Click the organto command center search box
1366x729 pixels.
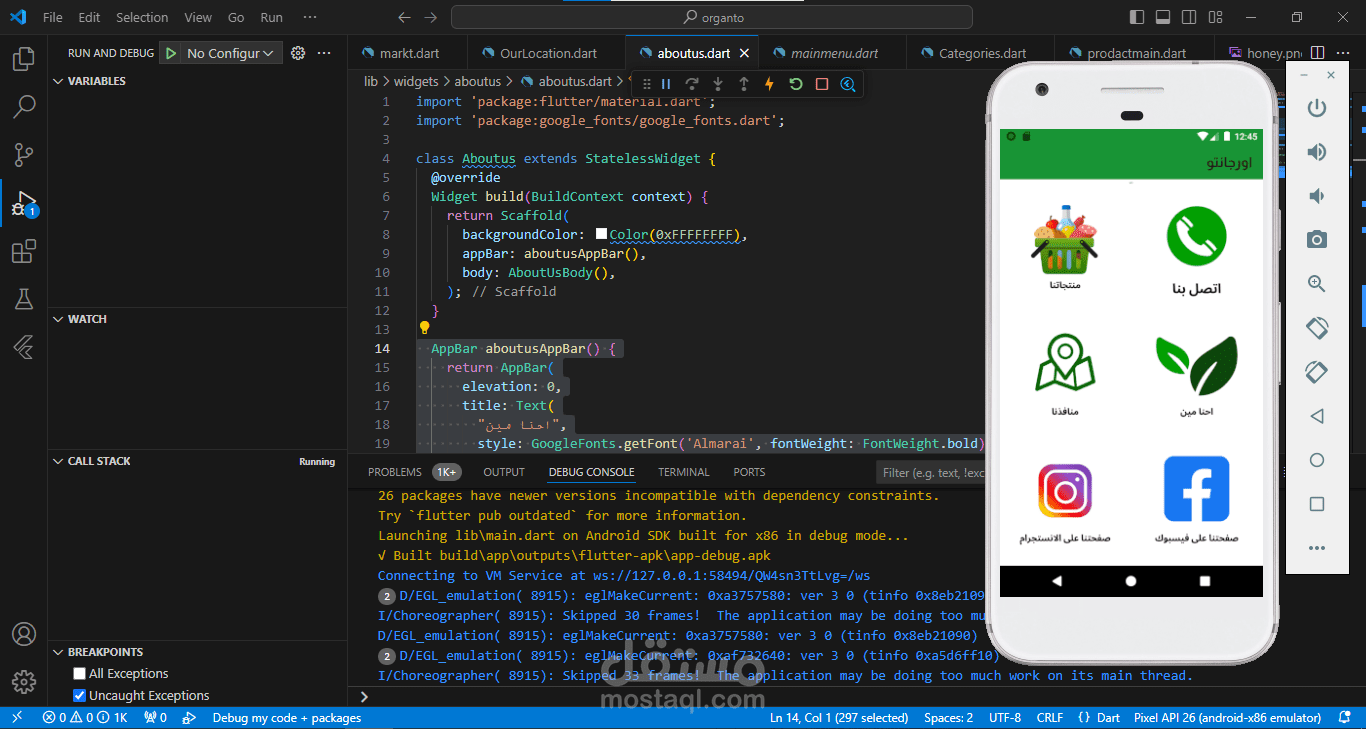(x=712, y=17)
